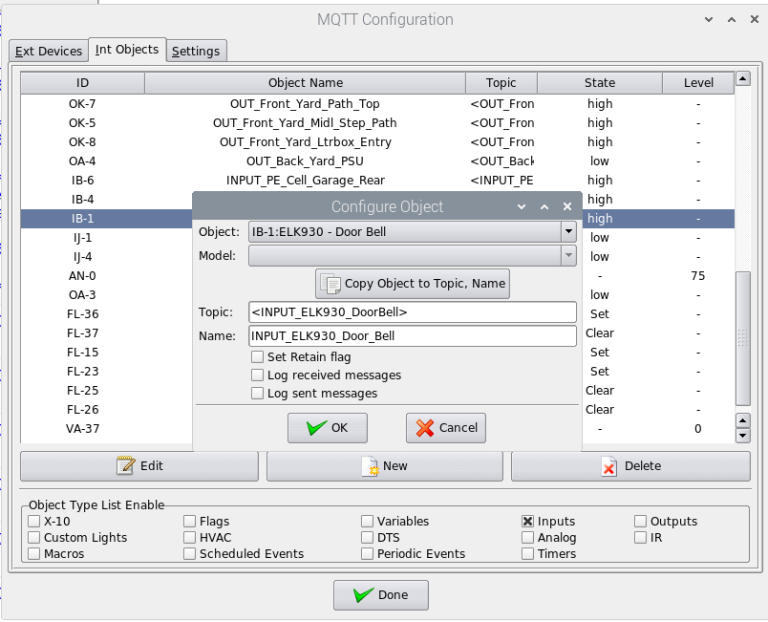Click the New button with star icon

[x=385, y=466]
